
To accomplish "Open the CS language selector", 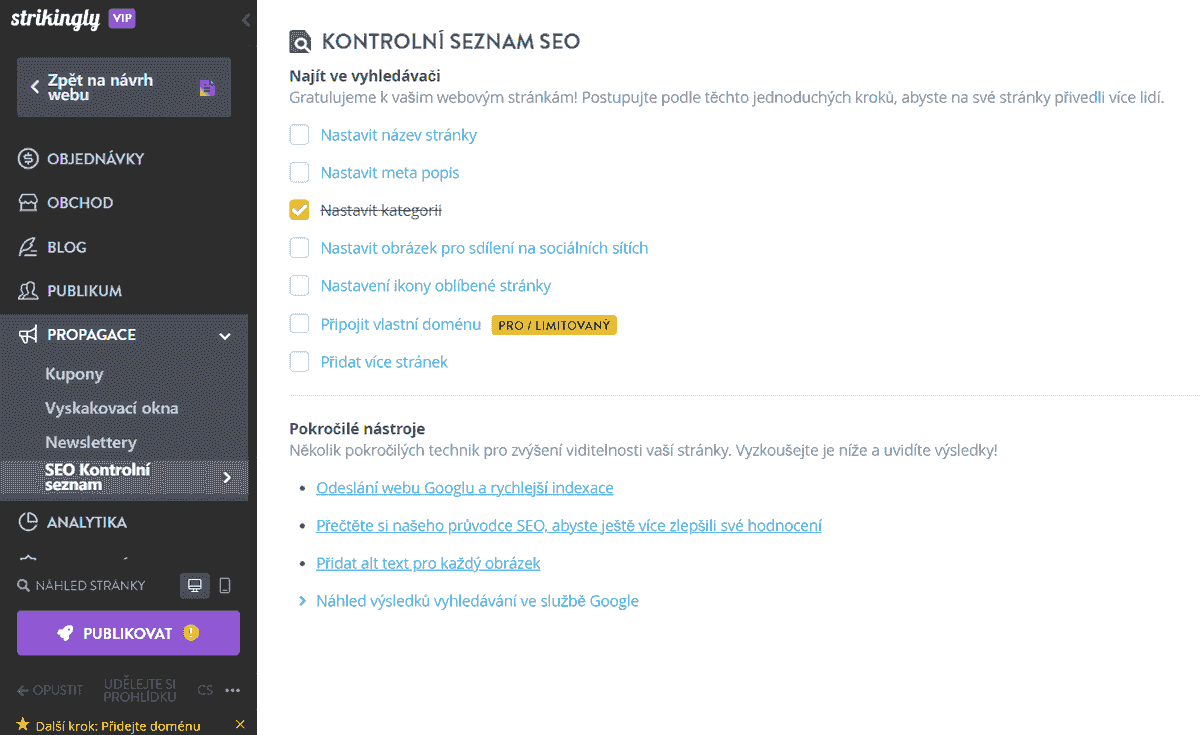I will [205, 690].
